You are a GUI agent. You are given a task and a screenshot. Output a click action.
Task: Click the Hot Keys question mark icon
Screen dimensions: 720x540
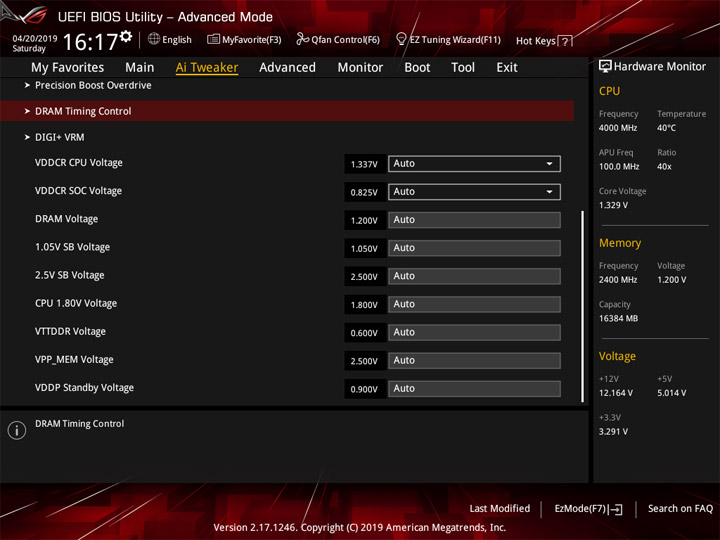click(x=565, y=41)
